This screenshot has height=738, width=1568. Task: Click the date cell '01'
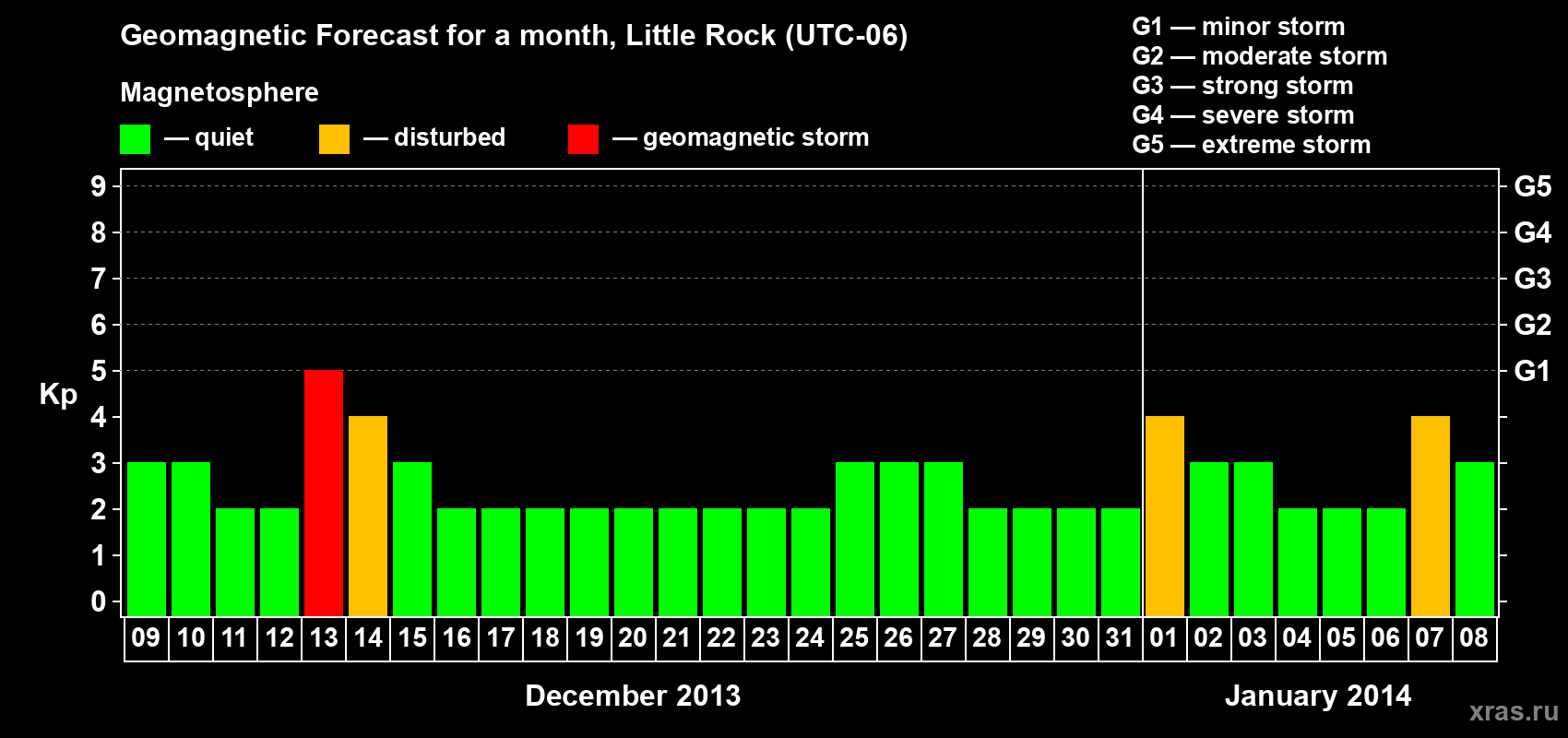tap(1165, 638)
